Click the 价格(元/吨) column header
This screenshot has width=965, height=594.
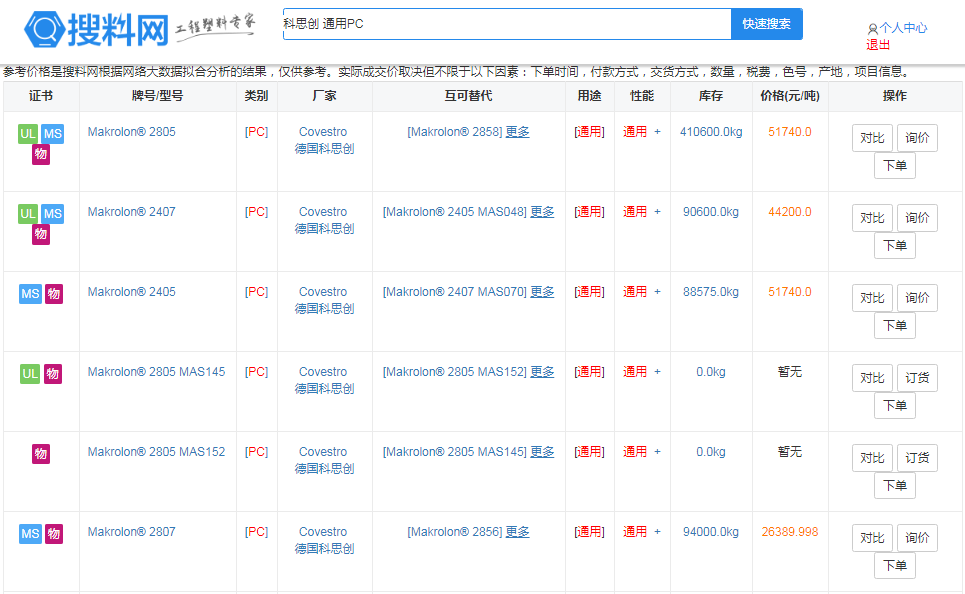(x=789, y=96)
